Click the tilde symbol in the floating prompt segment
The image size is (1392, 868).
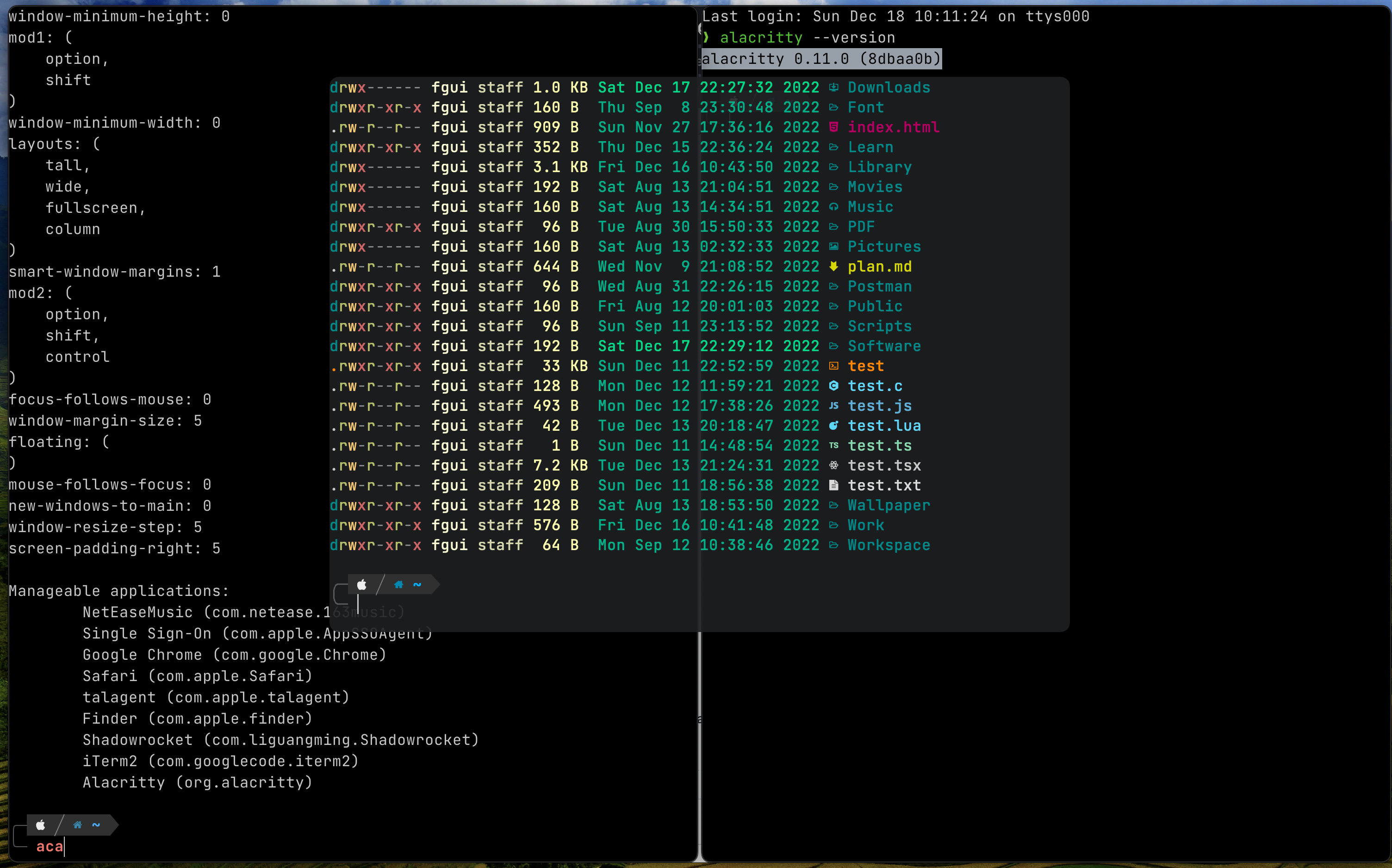(x=417, y=584)
